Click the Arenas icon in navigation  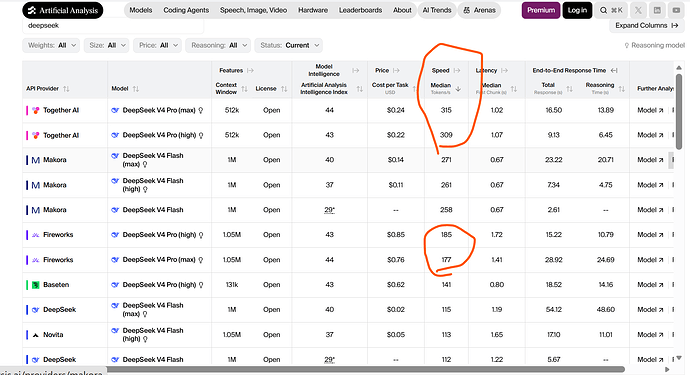(x=466, y=10)
